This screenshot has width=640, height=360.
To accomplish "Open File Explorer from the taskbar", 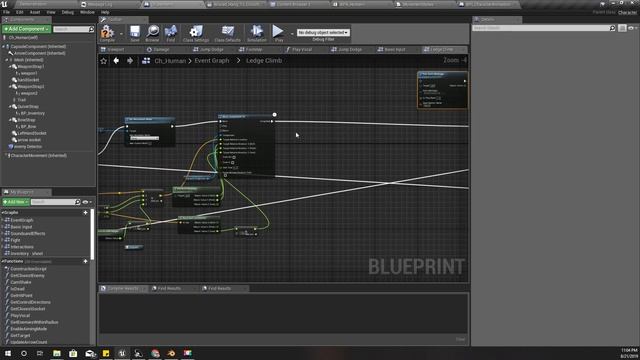I will pyautogui.click(x=57, y=353).
